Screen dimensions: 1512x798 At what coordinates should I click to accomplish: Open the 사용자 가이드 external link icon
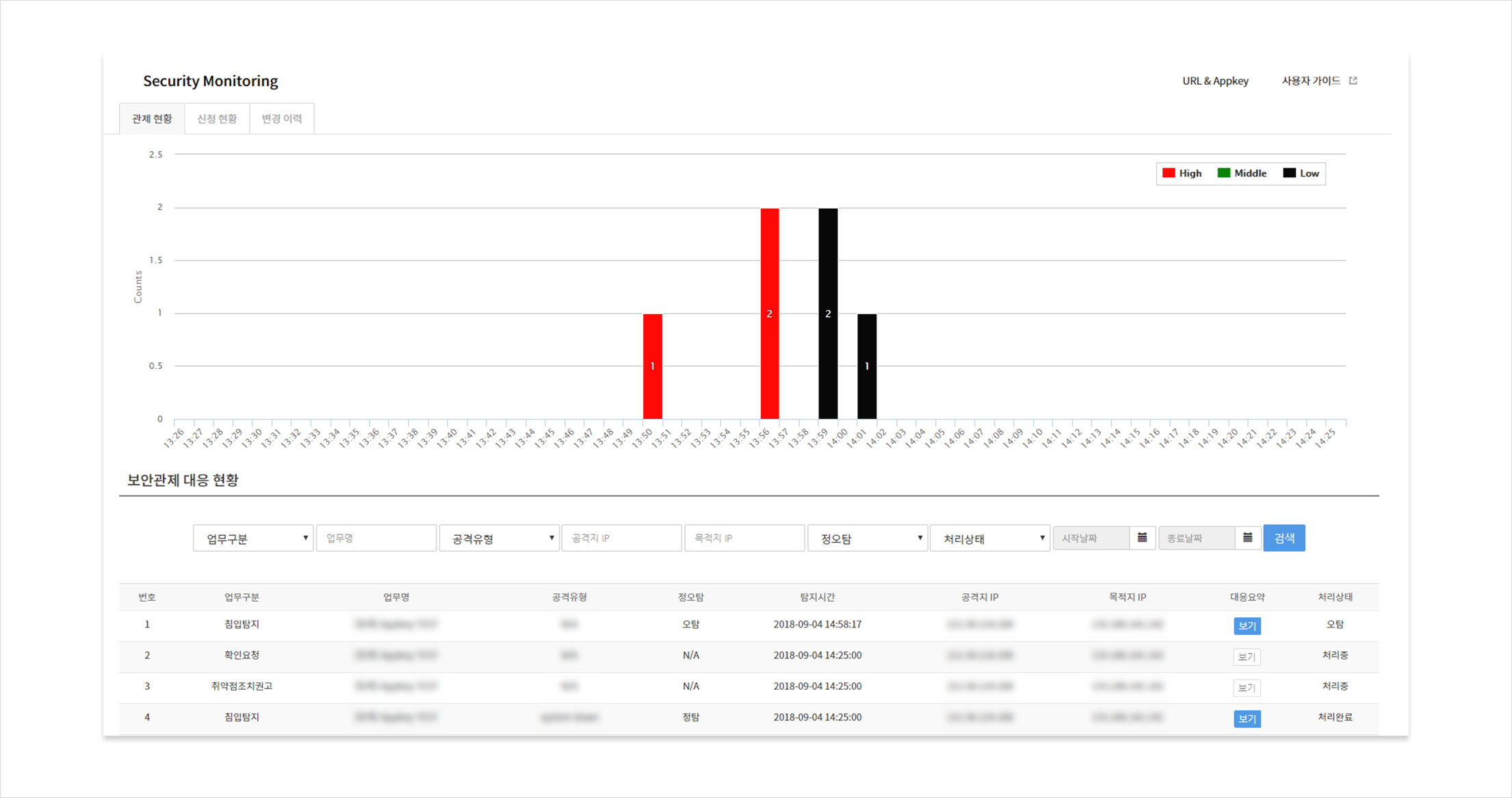(1353, 81)
